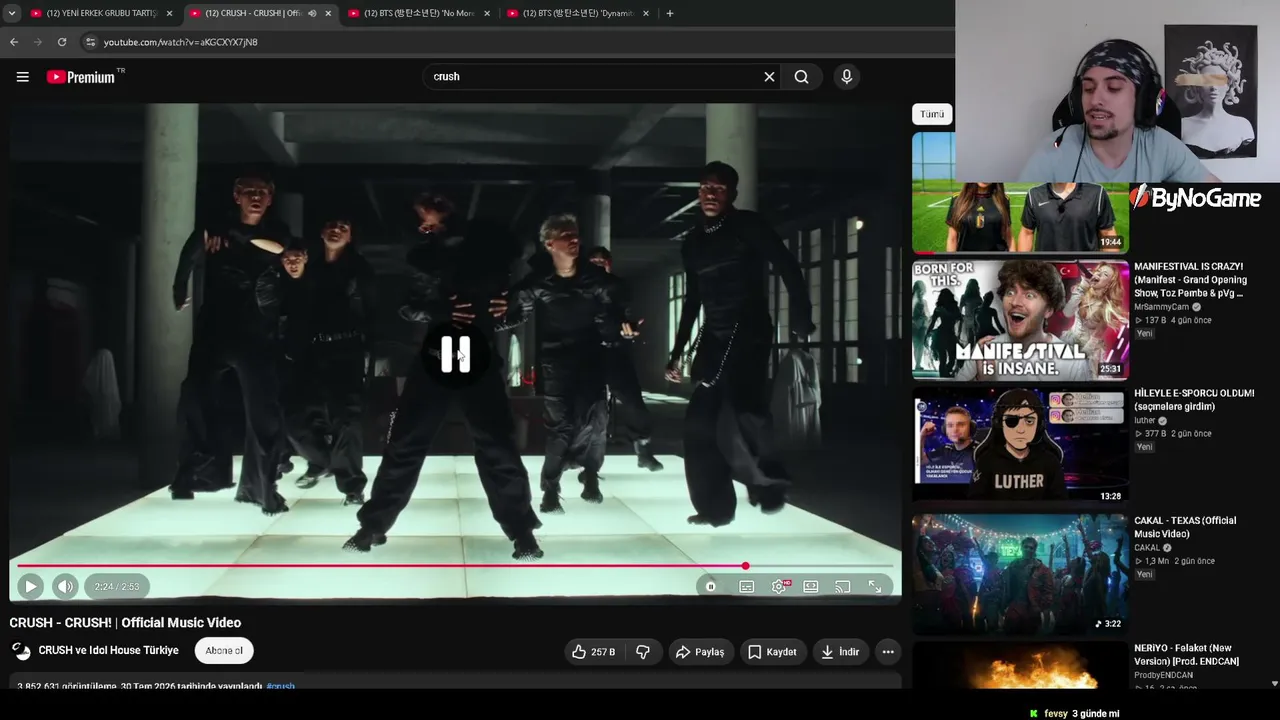Enter fullscreen mode in the video player
1280x720 pixels.
(x=875, y=587)
